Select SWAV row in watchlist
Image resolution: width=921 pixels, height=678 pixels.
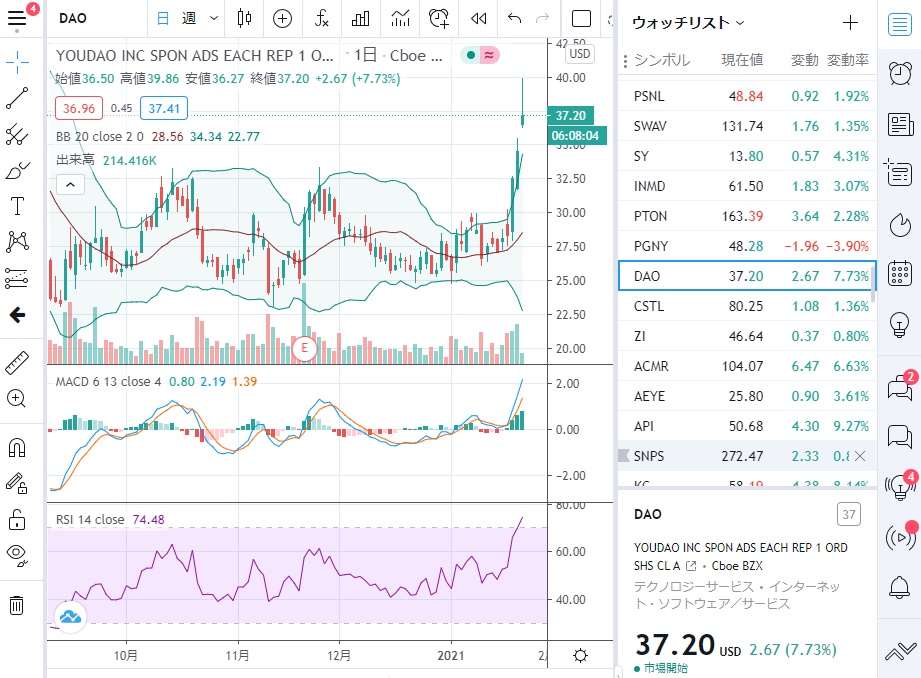pyautogui.click(x=747, y=126)
